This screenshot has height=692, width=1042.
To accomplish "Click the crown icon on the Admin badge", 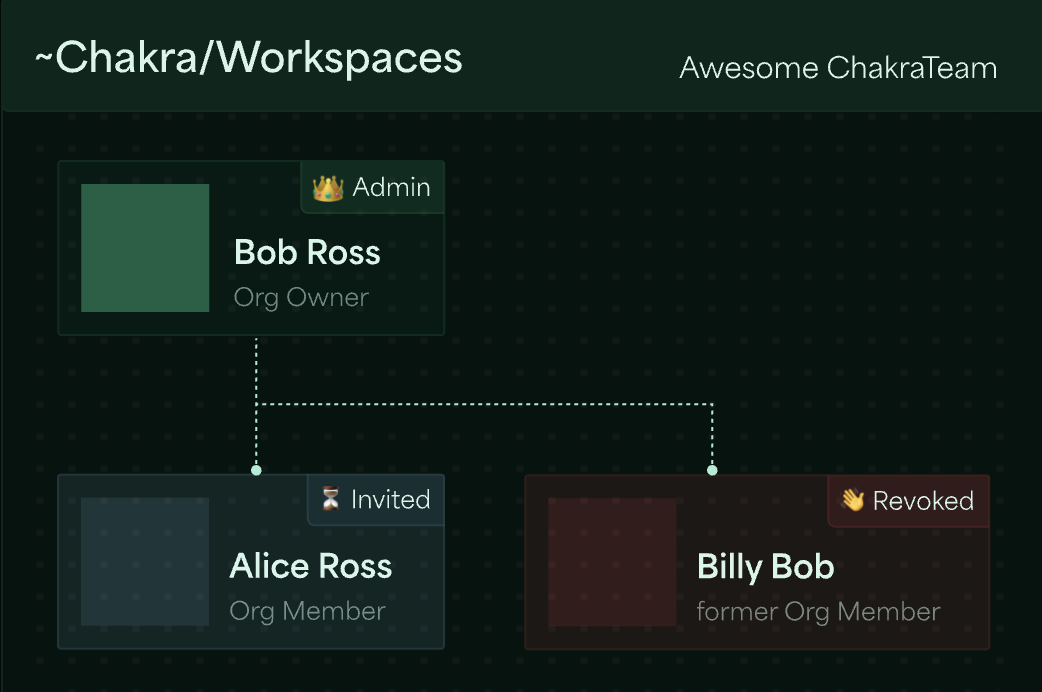I will pyautogui.click(x=328, y=188).
